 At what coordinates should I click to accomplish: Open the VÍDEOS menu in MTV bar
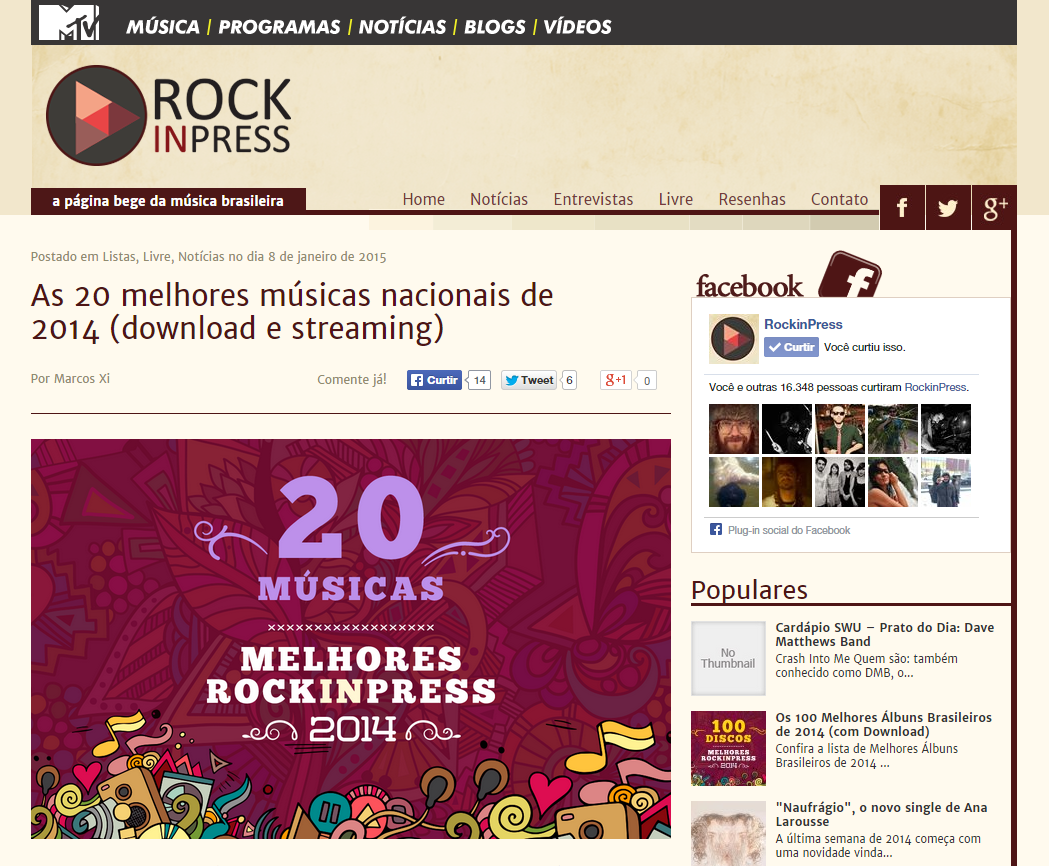click(577, 27)
